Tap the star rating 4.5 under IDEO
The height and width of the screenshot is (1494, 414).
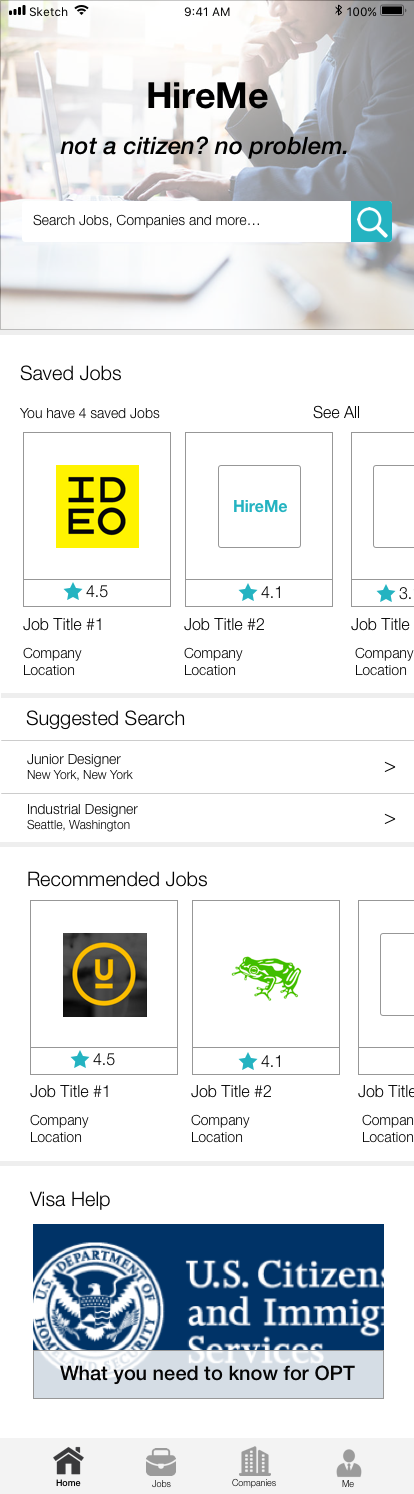(x=87, y=592)
